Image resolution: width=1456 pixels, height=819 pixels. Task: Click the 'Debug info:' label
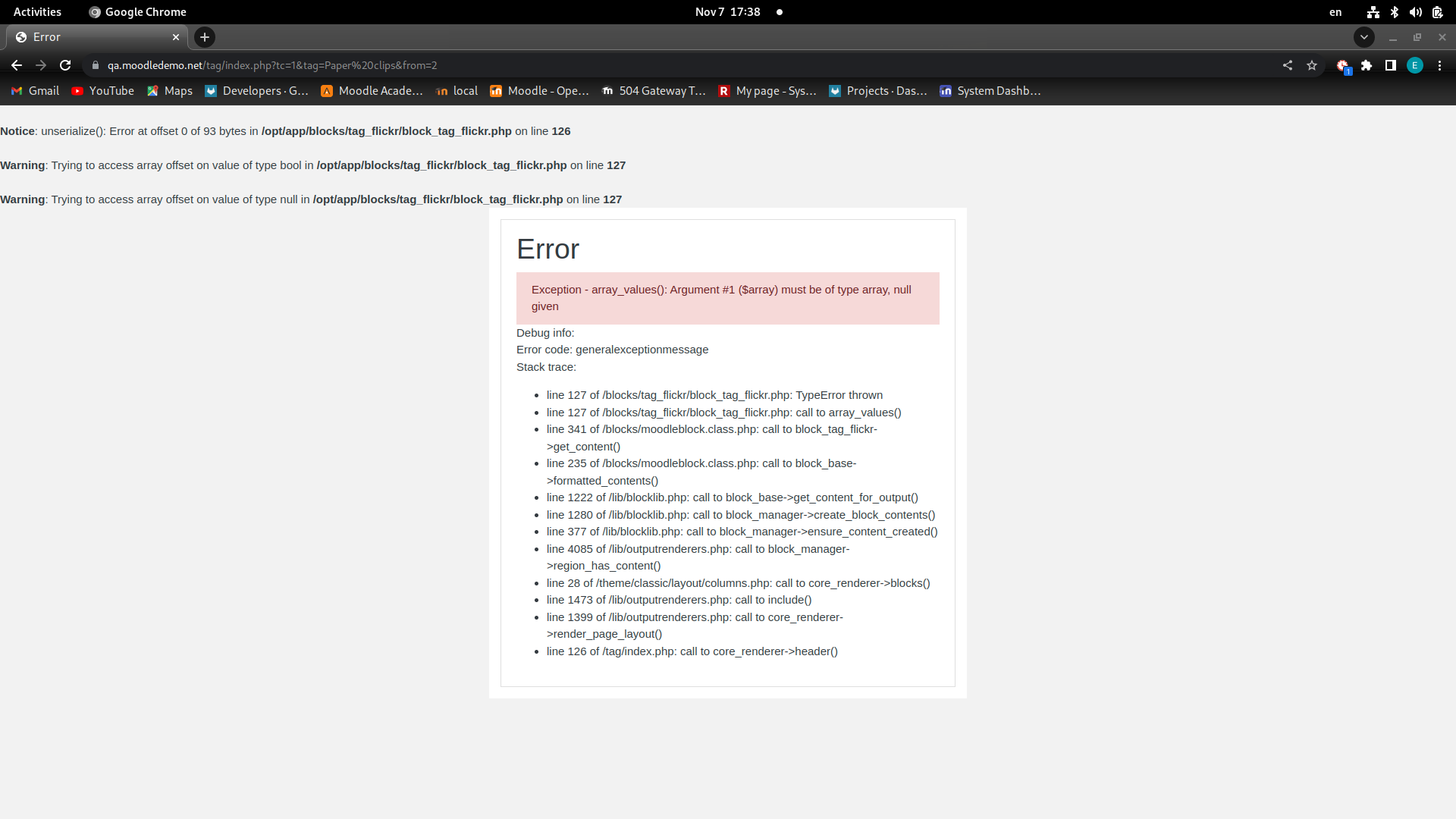pyautogui.click(x=545, y=333)
